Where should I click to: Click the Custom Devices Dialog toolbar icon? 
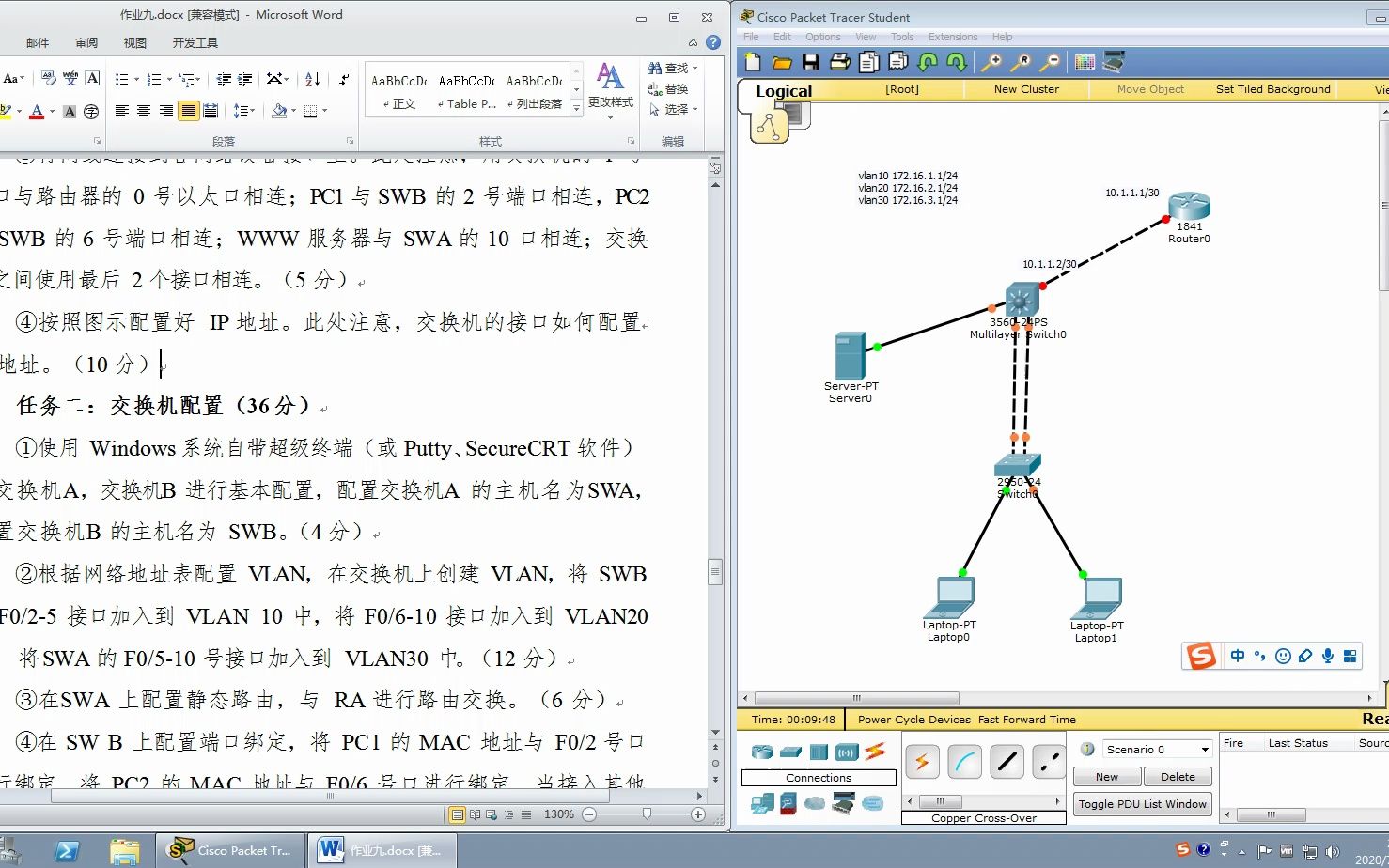(x=1115, y=60)
